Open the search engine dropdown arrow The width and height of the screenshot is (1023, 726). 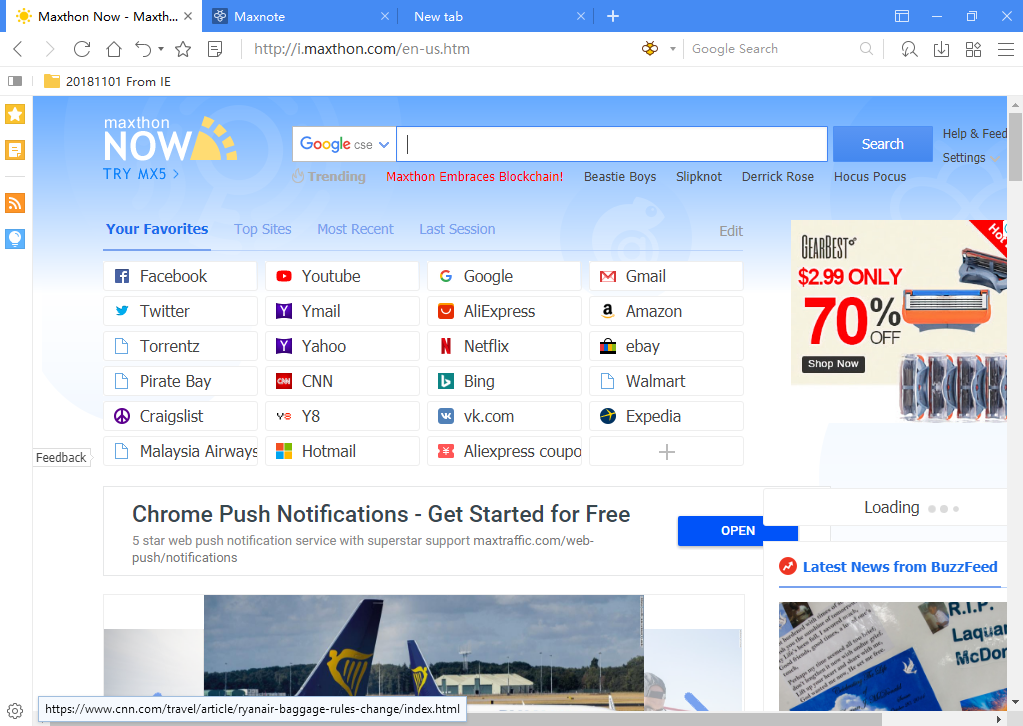[673, 49]
